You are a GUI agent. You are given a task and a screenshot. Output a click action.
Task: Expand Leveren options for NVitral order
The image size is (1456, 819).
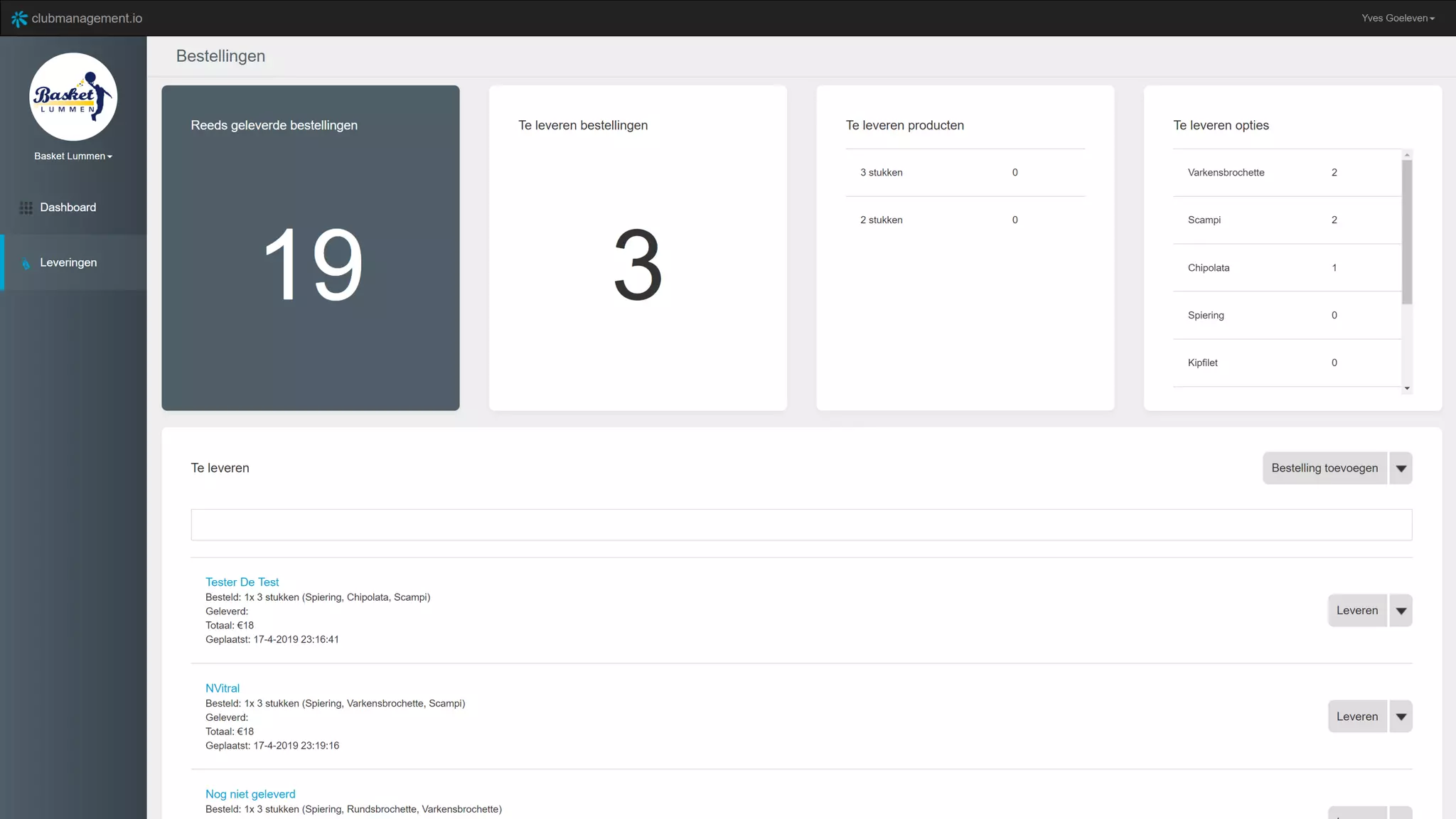pos(1401,717)
